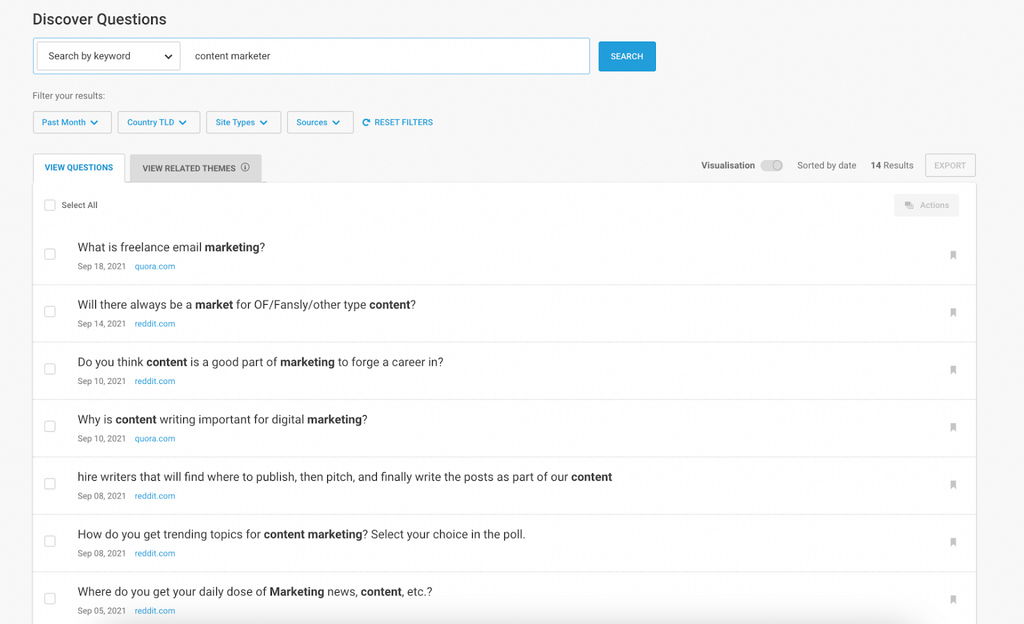The height and width of the screenshot is (624, 1024).
Task: Click Reset Filters link
Action: click(x=397, y=122)
